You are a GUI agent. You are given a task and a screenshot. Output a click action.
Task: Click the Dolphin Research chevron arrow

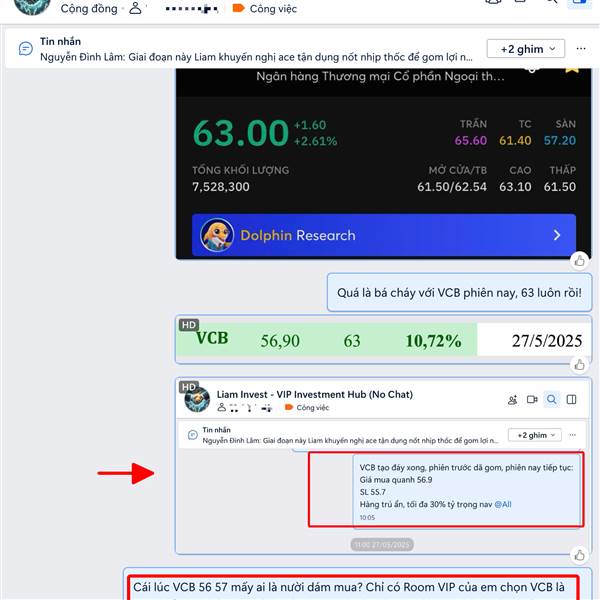[x=557, y=235]
